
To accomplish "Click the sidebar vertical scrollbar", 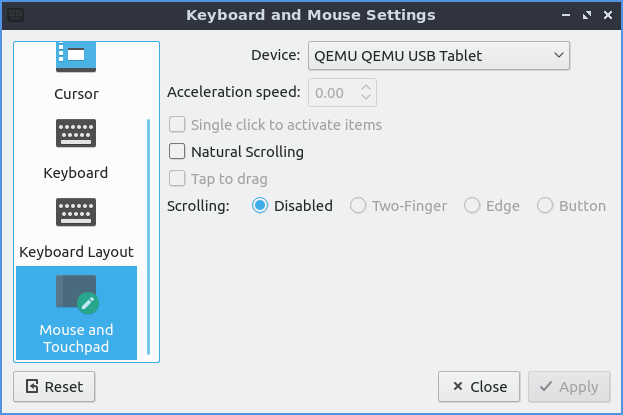I will pyautogui.click(x=149, y=238).
